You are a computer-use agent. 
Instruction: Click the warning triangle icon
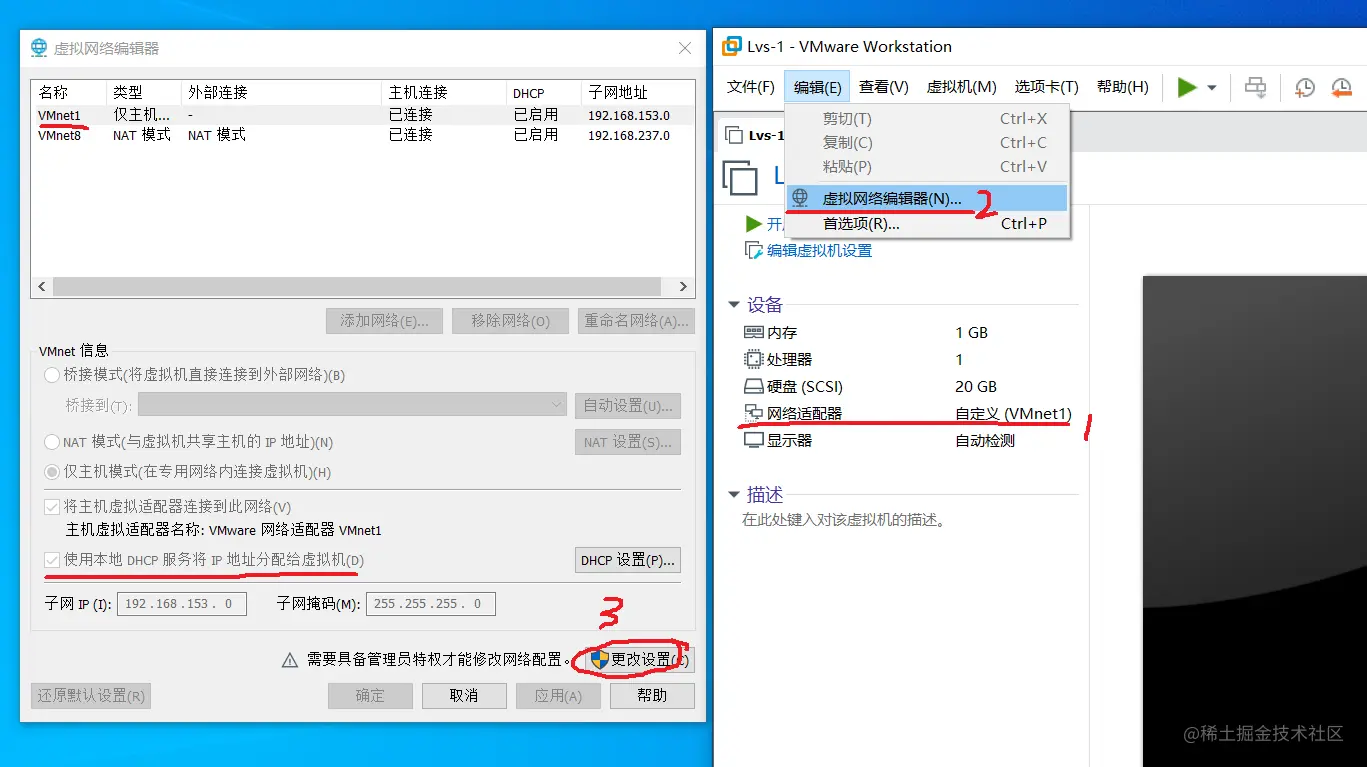pos(290,660)
